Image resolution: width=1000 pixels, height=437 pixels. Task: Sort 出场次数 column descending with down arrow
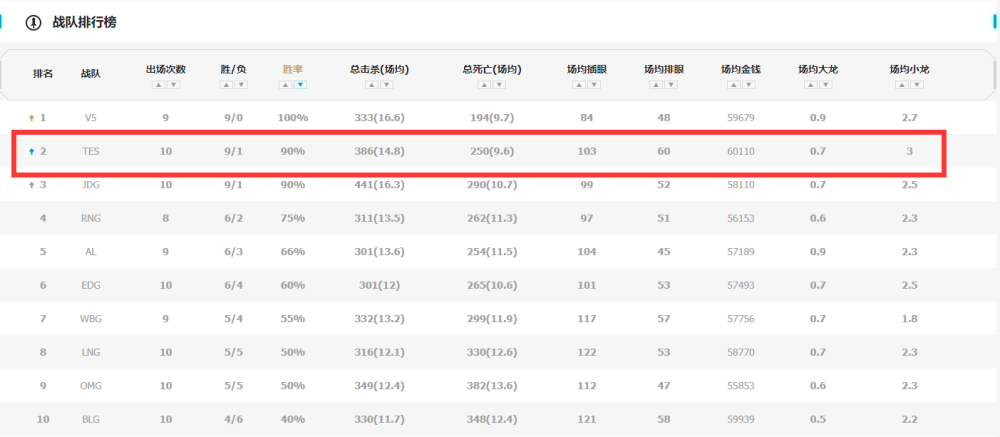coord(173,85)
